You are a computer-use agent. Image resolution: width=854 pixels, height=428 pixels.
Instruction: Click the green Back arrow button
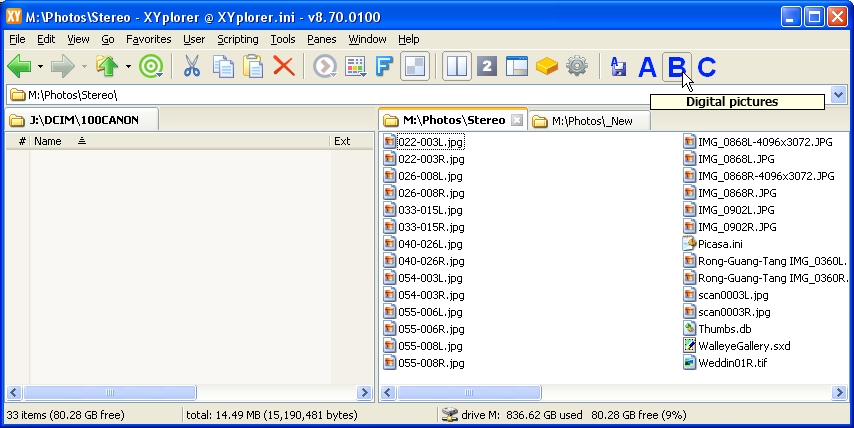click(x=19, y=67)
